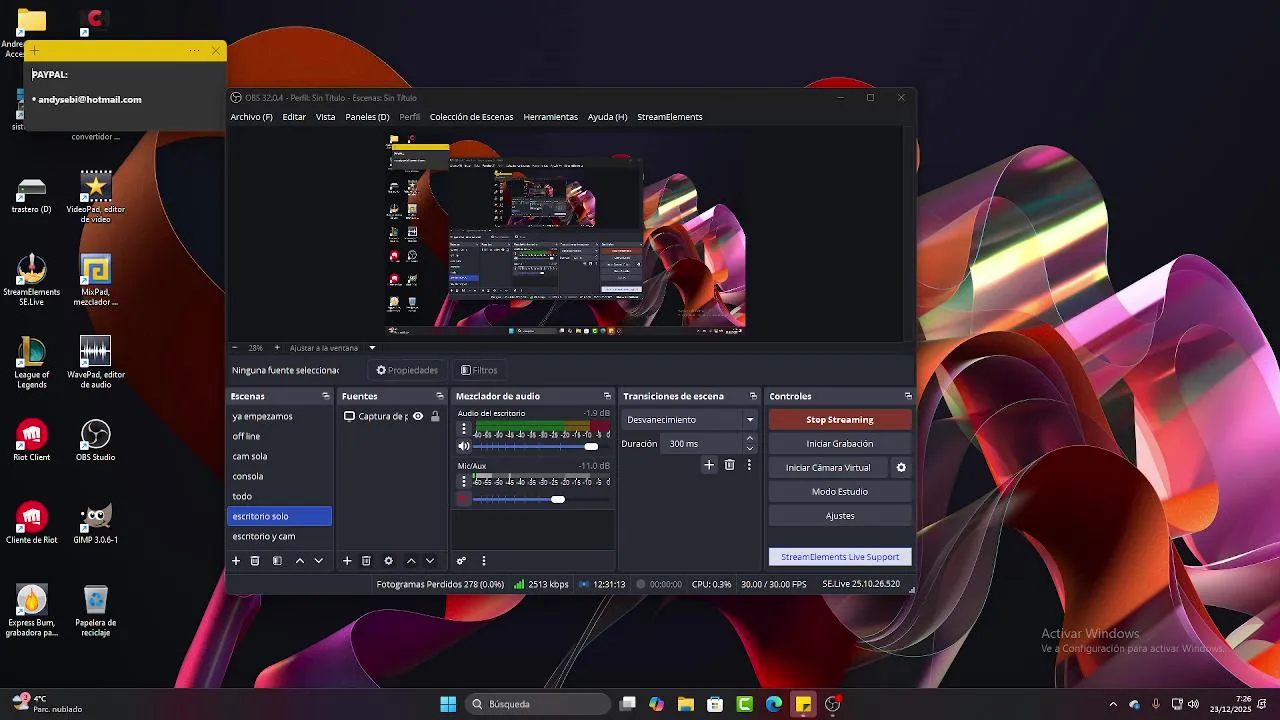The width and height of the screenshot is (1280, 720).
Task: Open source properties gear in Fuentes toolbar
Action: coord(389,561)
